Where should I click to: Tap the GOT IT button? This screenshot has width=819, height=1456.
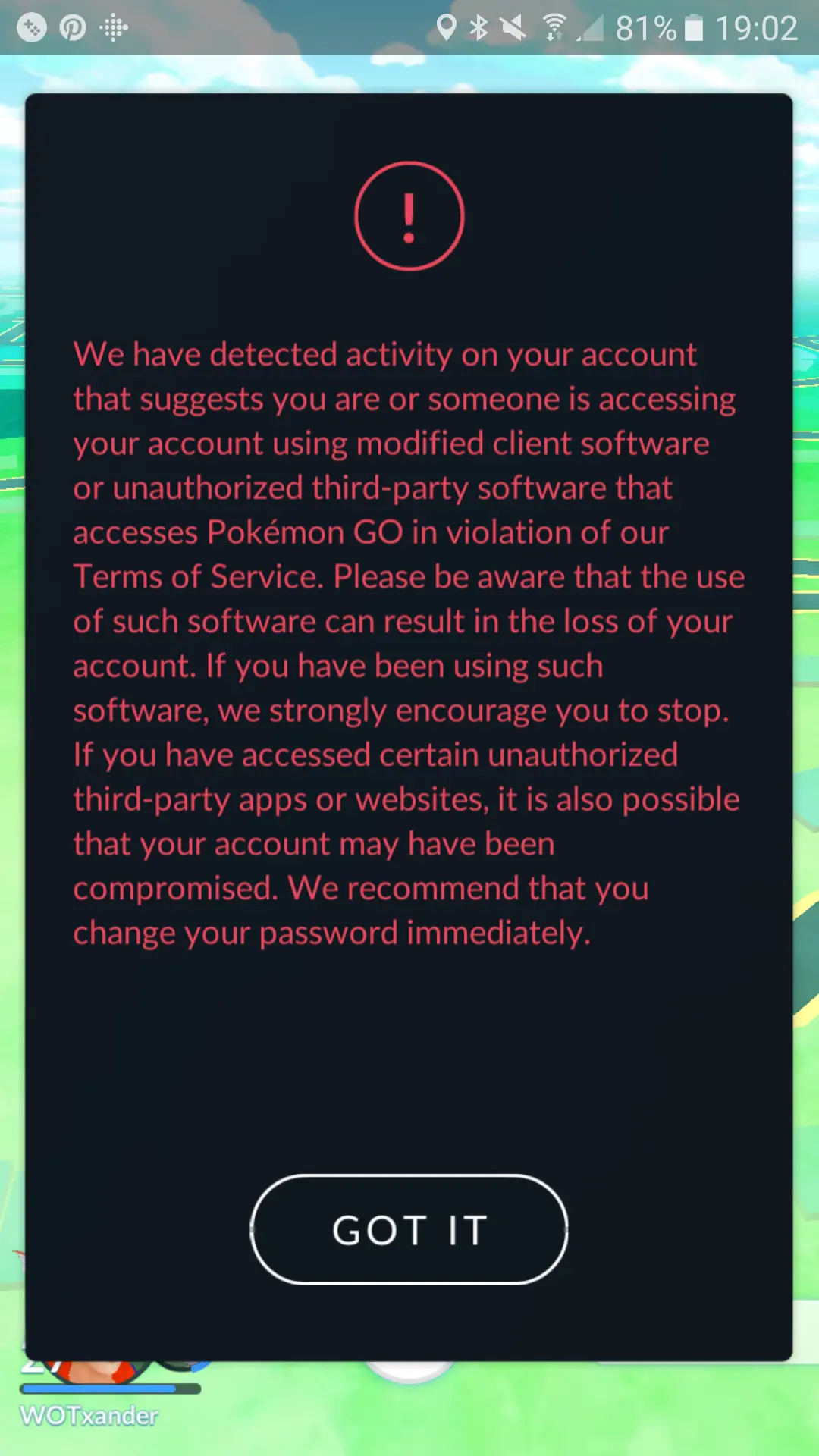coord(409,1229)
